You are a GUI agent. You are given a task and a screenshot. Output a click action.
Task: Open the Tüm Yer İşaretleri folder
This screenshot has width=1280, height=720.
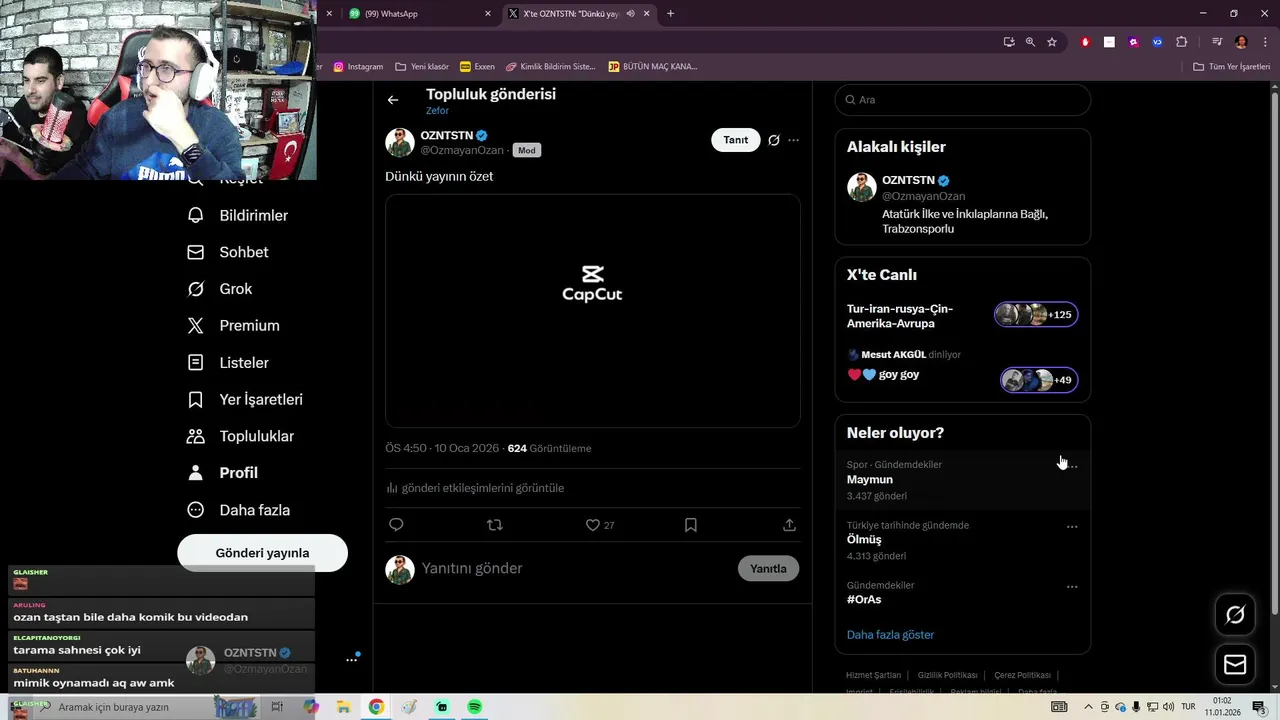click(1232, 67)
